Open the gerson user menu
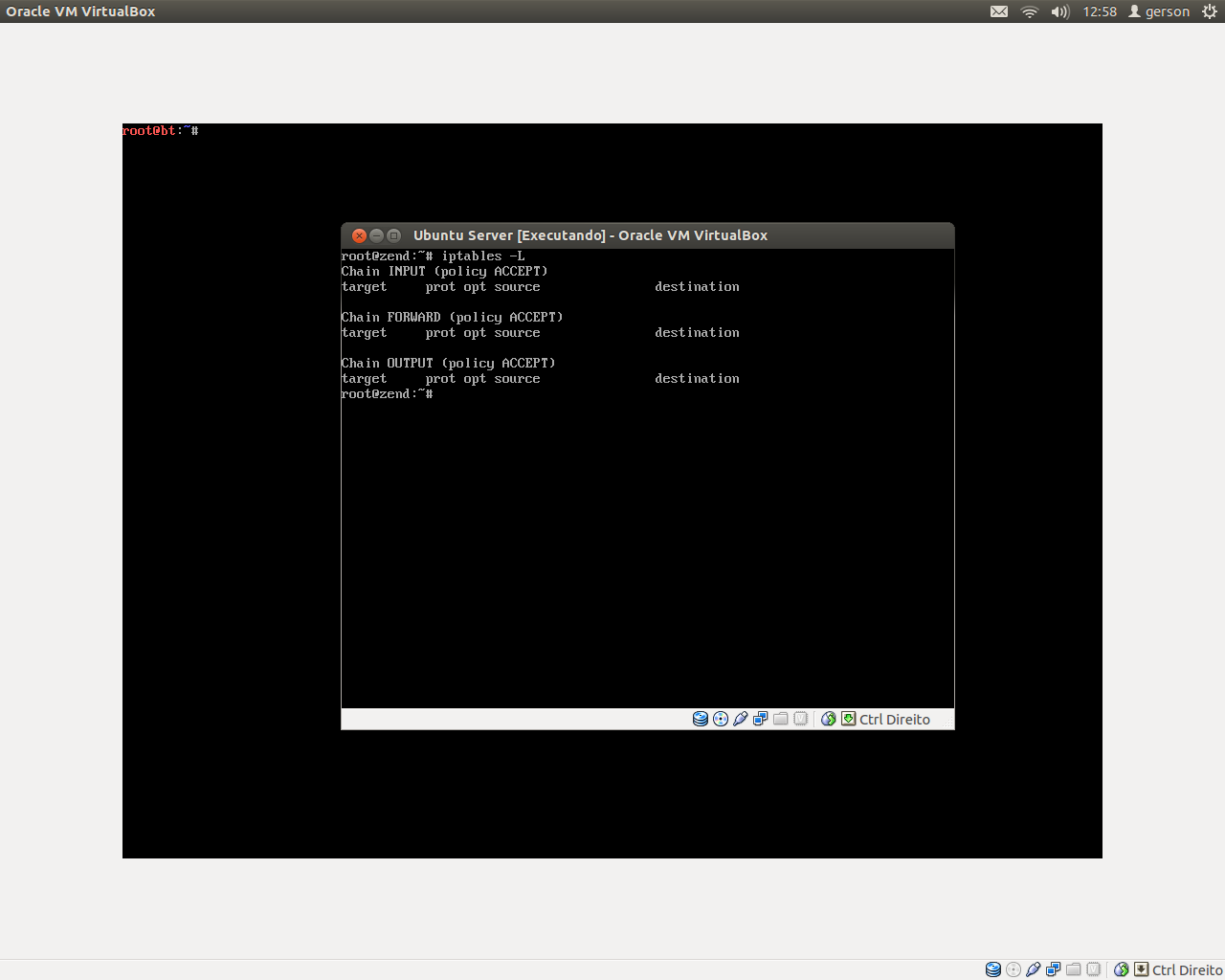The height and width of the screenshot is (980, 1225). point(1159,11)
